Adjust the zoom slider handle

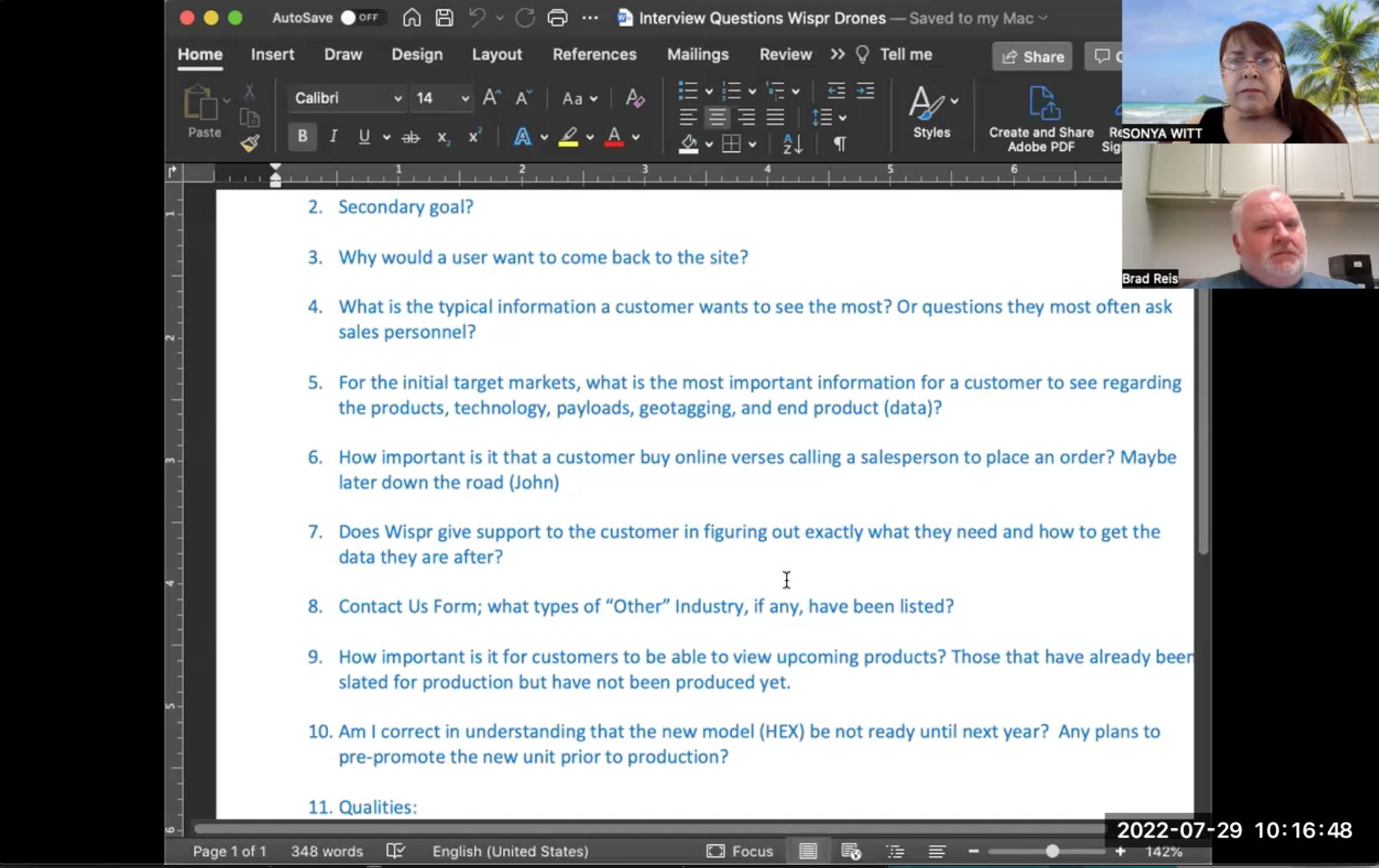tap(1052, 851)
